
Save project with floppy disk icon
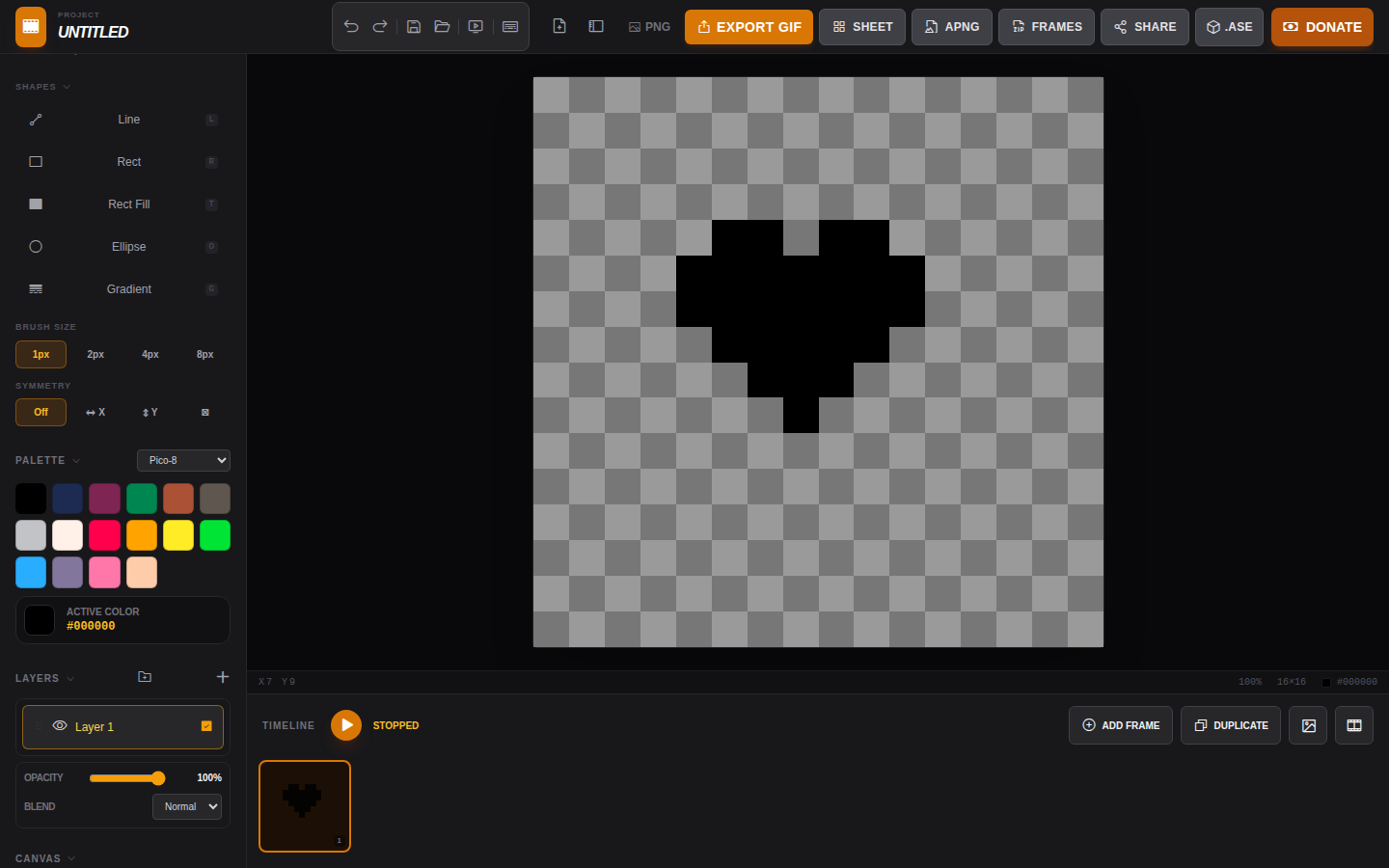pos(413,27)
